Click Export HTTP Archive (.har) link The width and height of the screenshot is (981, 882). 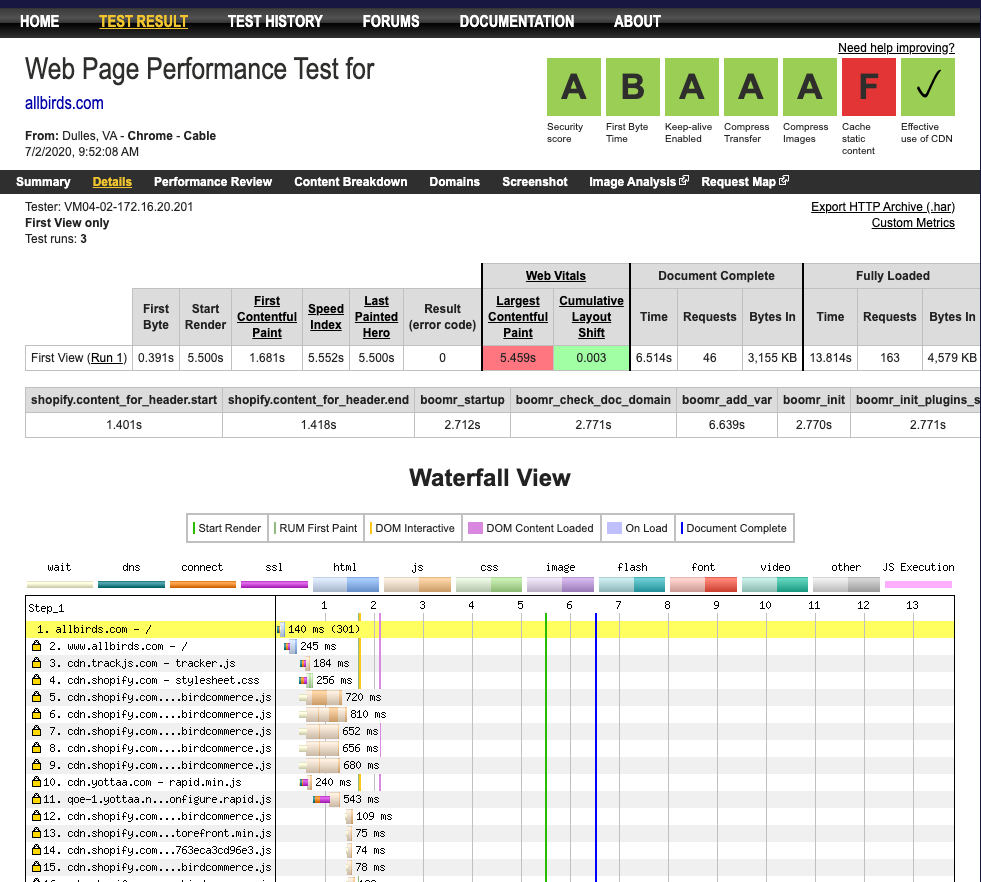883,206
